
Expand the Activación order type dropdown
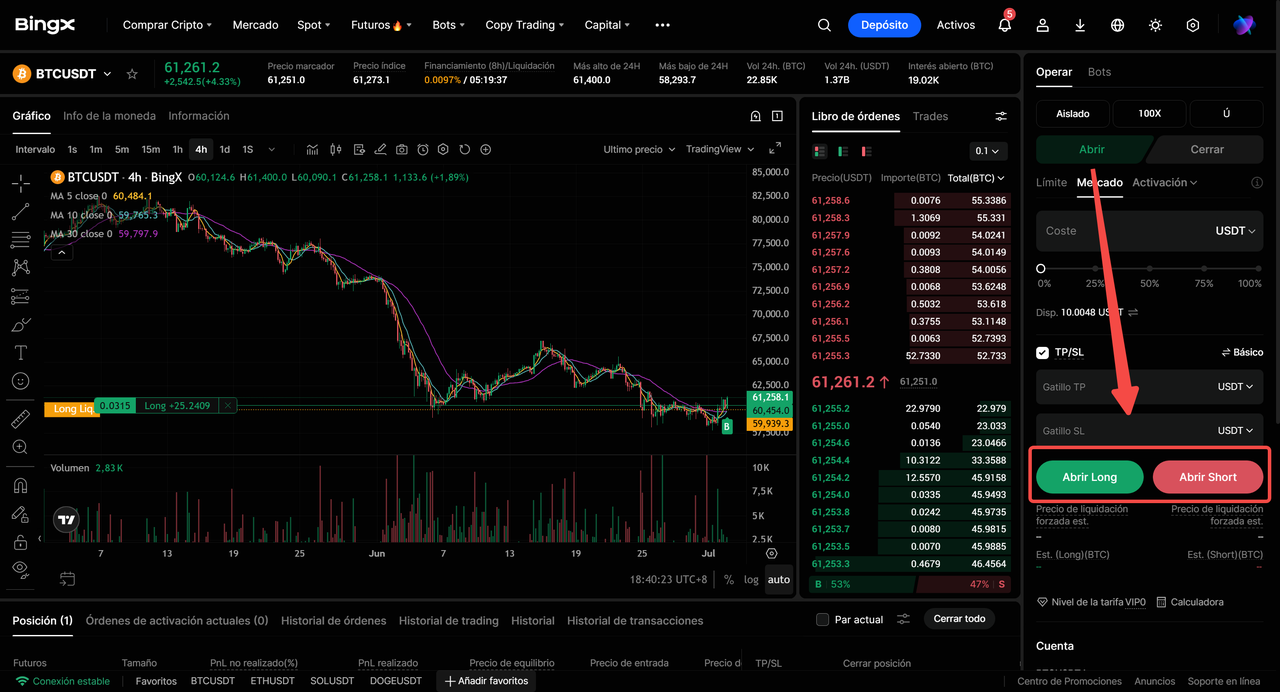[1165, 182]
